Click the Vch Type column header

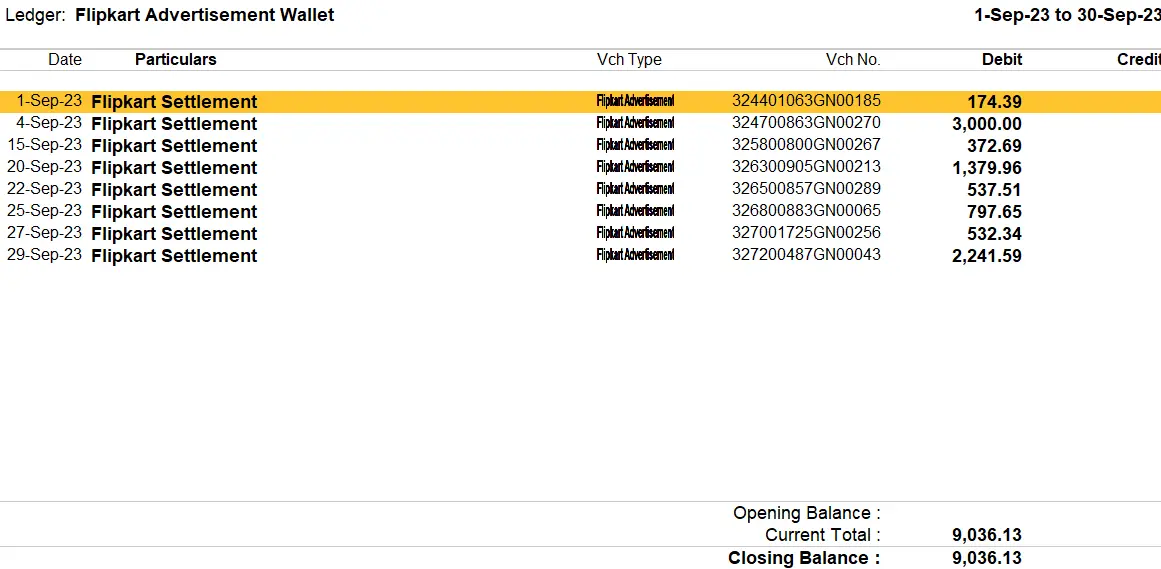629,60
